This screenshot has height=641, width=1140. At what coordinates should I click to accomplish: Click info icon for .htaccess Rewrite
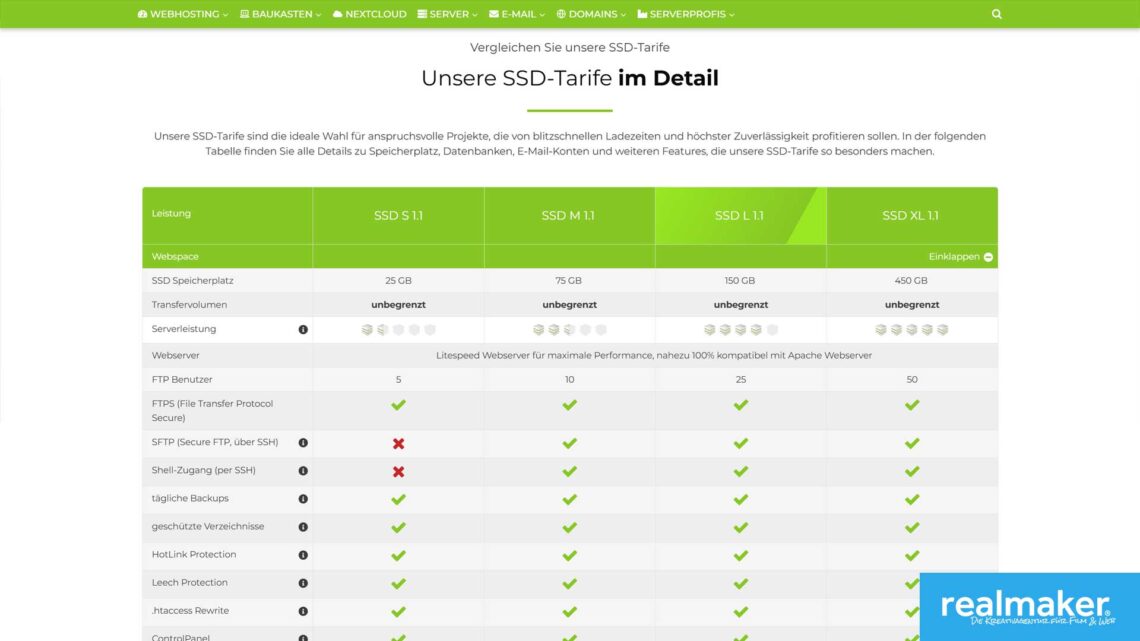click(303, 611)
